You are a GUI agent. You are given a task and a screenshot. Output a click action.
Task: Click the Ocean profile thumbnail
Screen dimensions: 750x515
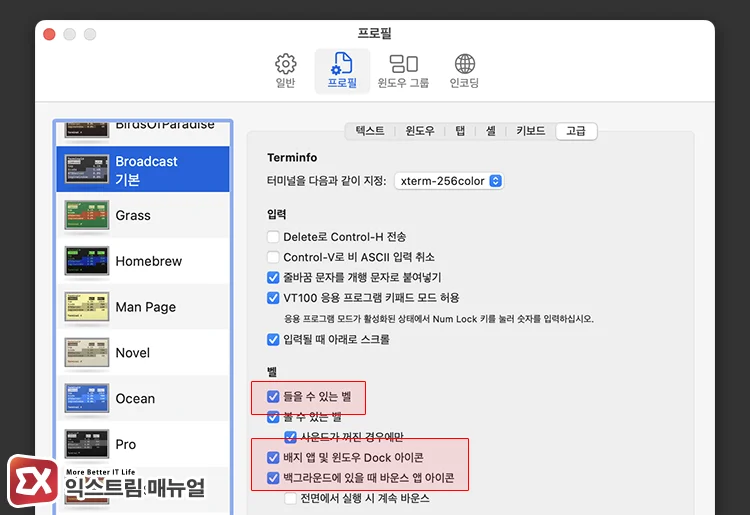(x=87, y=398)
